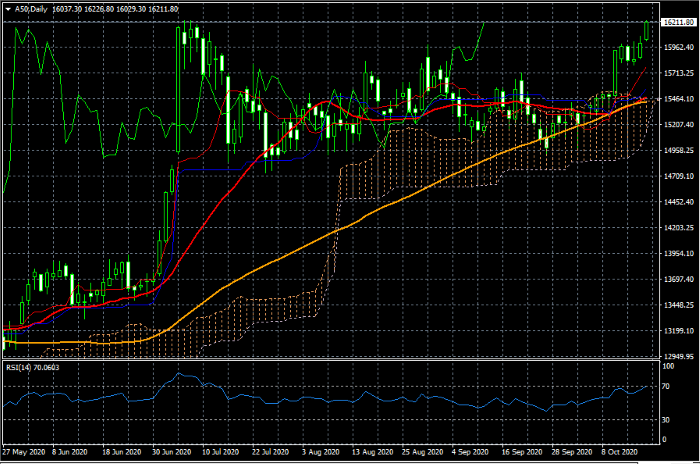Click the 27 May 2020 date label

(x=24, y=452)
